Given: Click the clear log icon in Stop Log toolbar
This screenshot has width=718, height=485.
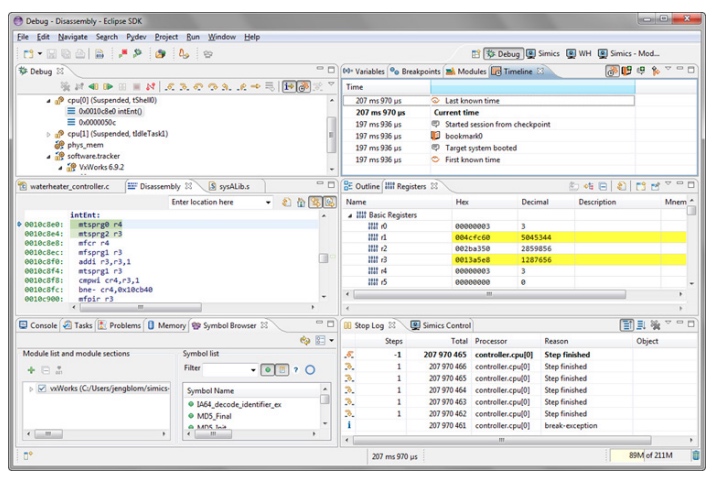Looking at the screenshot, I should click(655, 325).
